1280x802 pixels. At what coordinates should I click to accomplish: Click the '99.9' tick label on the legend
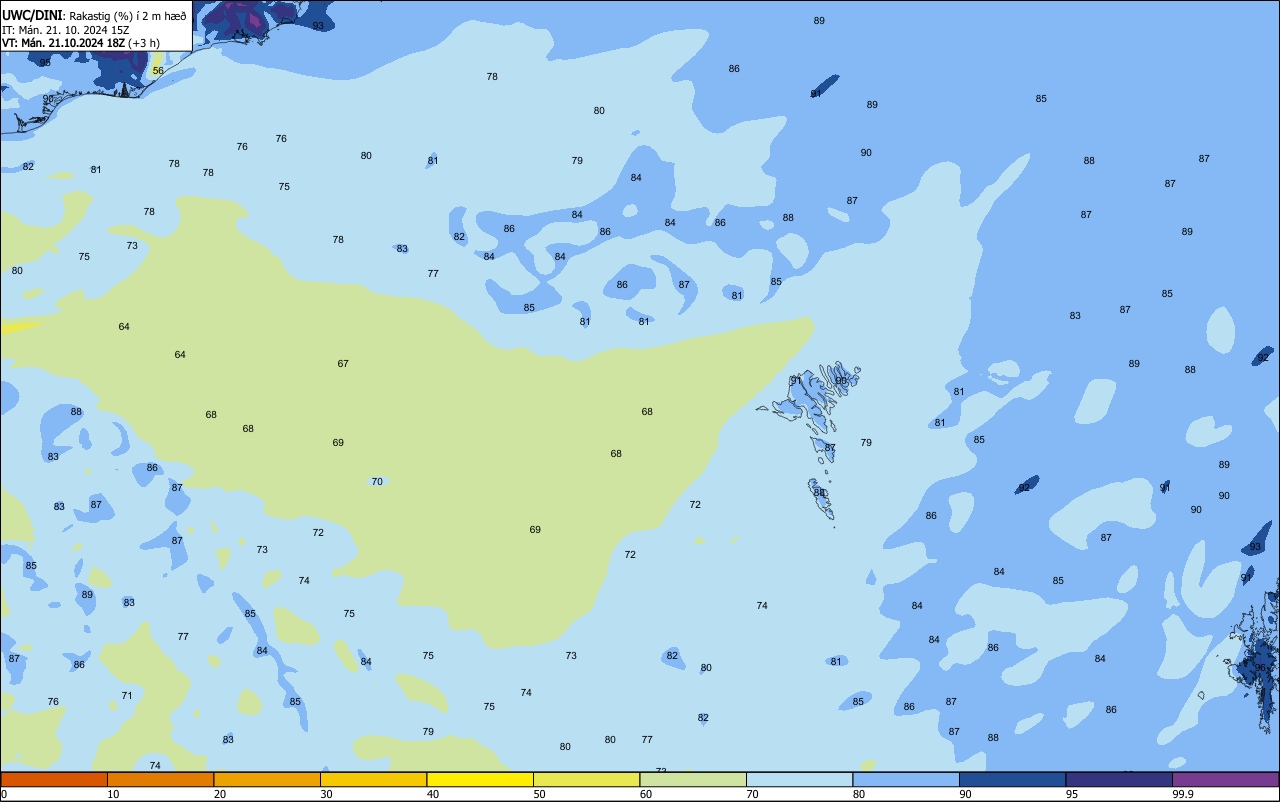pyautogui.click(x=1183, y=794)
